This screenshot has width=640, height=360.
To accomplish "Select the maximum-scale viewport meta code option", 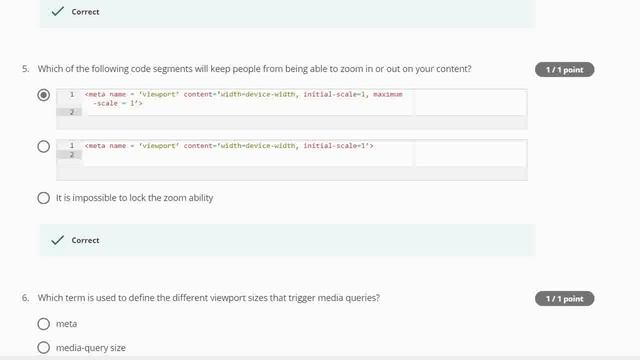I will click(x=44, y=95).
